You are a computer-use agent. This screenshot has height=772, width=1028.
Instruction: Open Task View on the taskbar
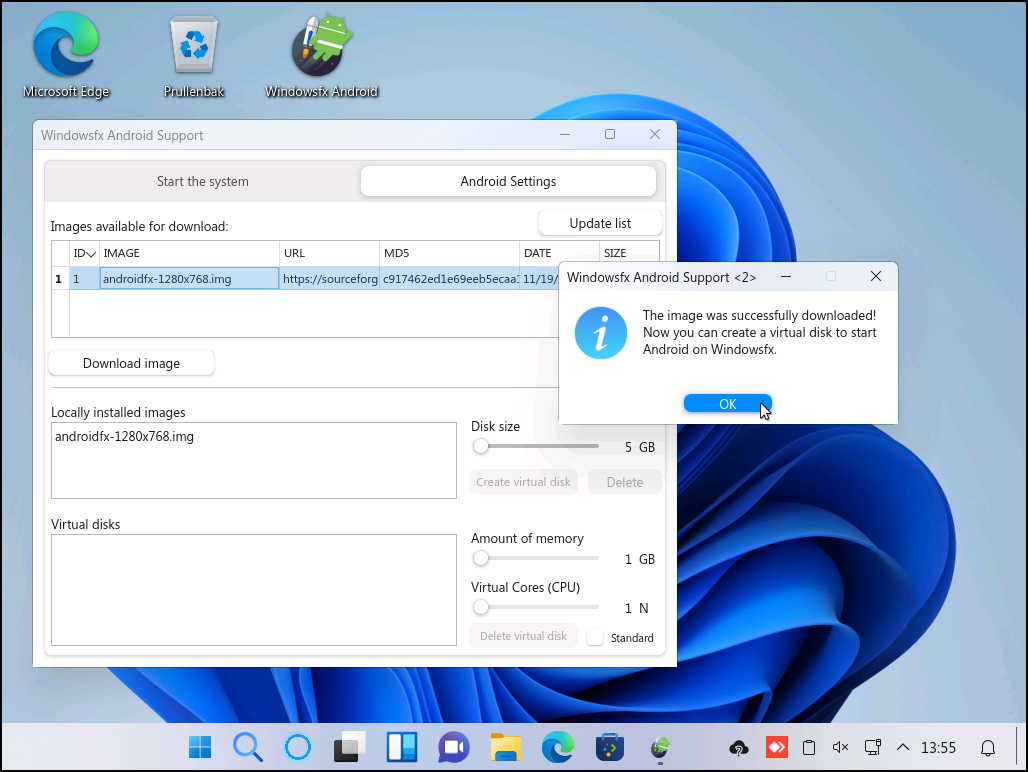click(x=349, y=747)
